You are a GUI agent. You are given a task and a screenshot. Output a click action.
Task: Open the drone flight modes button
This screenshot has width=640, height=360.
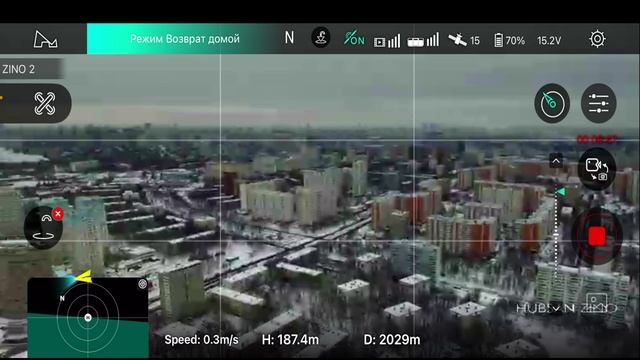(44, 103)
